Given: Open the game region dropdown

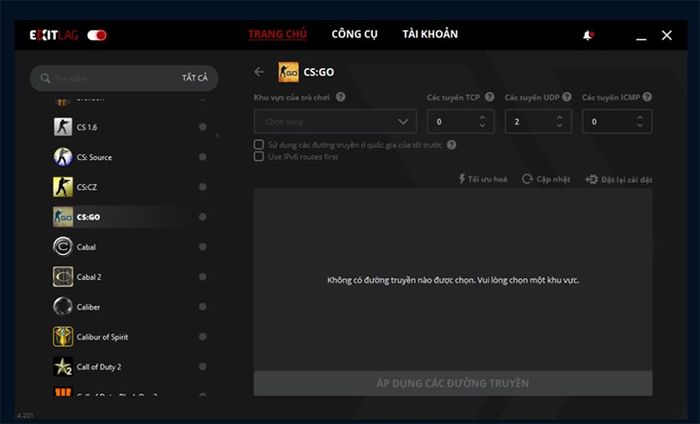Looking at the screenshot, I should pos(335,121).
